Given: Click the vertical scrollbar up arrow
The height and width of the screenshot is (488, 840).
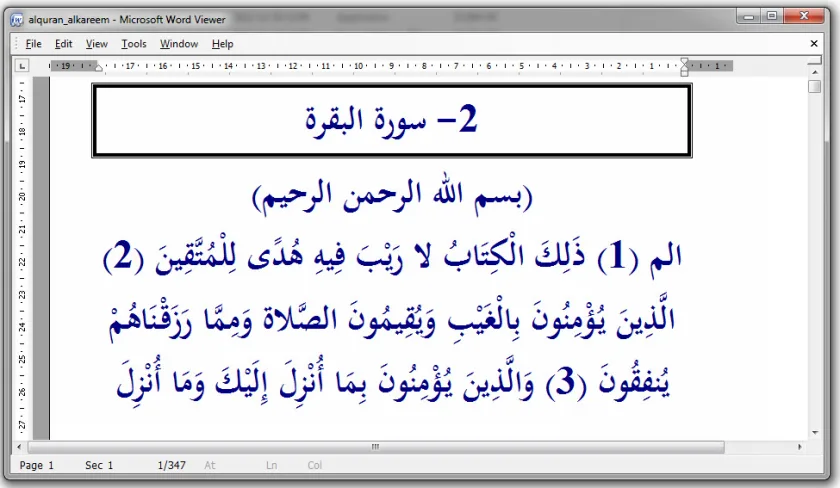Looking at the screenshot, I should pos(815,72).
